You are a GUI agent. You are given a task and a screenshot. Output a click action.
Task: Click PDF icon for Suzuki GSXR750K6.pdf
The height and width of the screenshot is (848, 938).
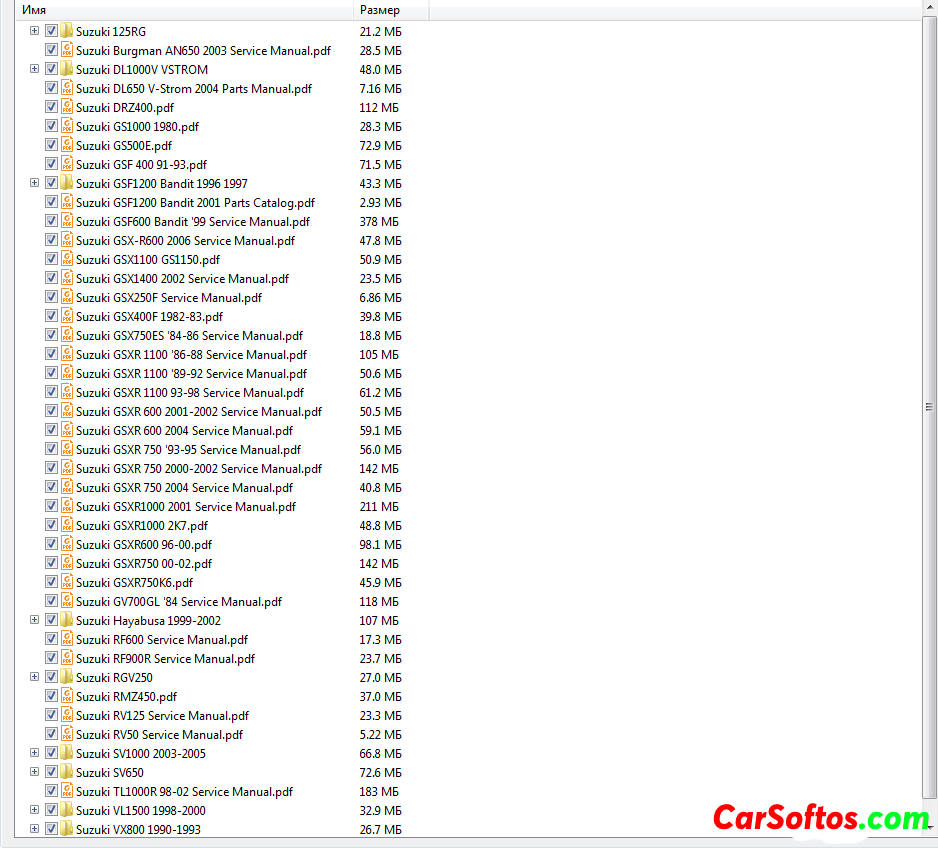pos(67,583)
